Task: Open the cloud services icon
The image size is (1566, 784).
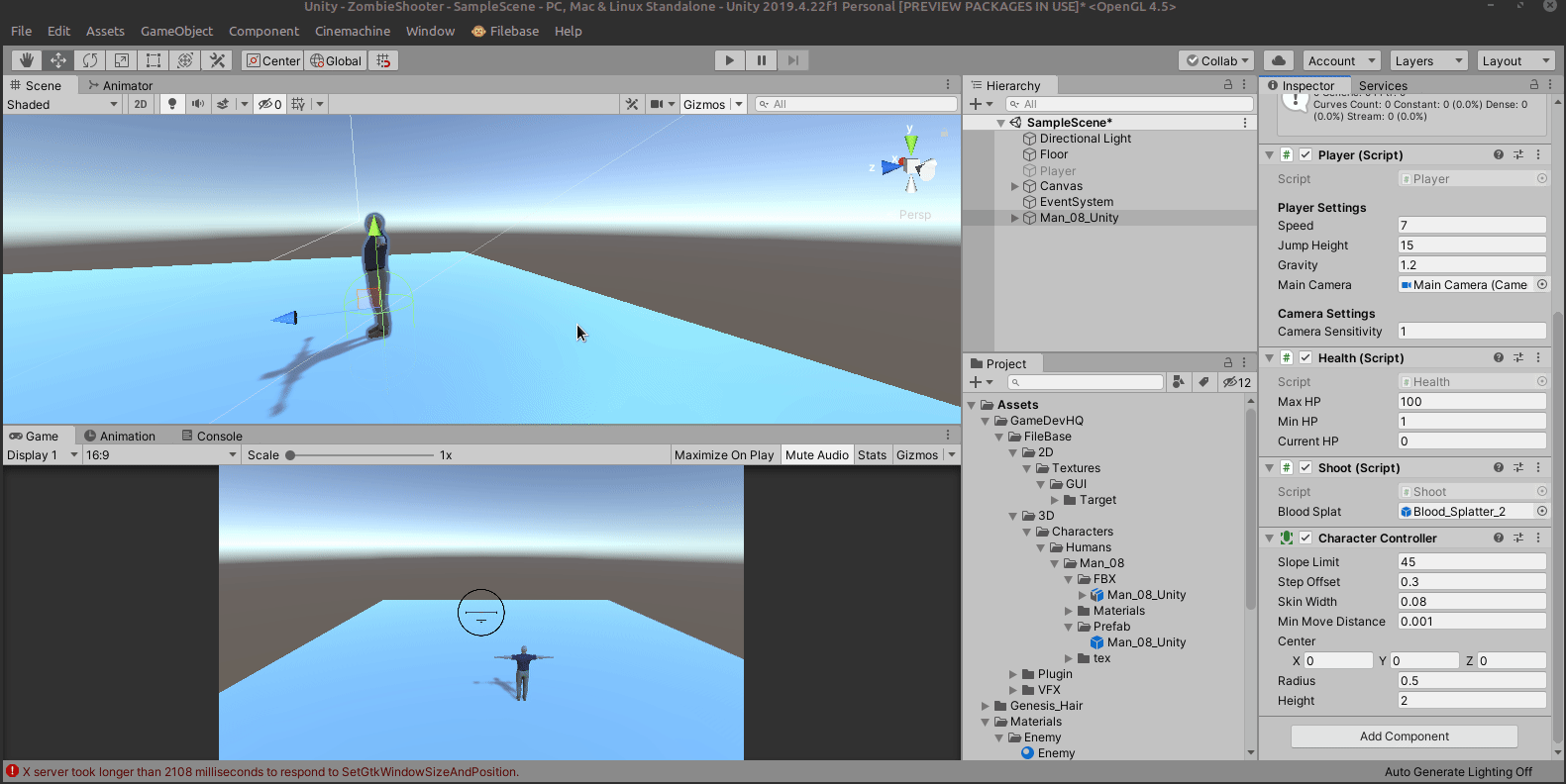Action: coord(1279,60)
